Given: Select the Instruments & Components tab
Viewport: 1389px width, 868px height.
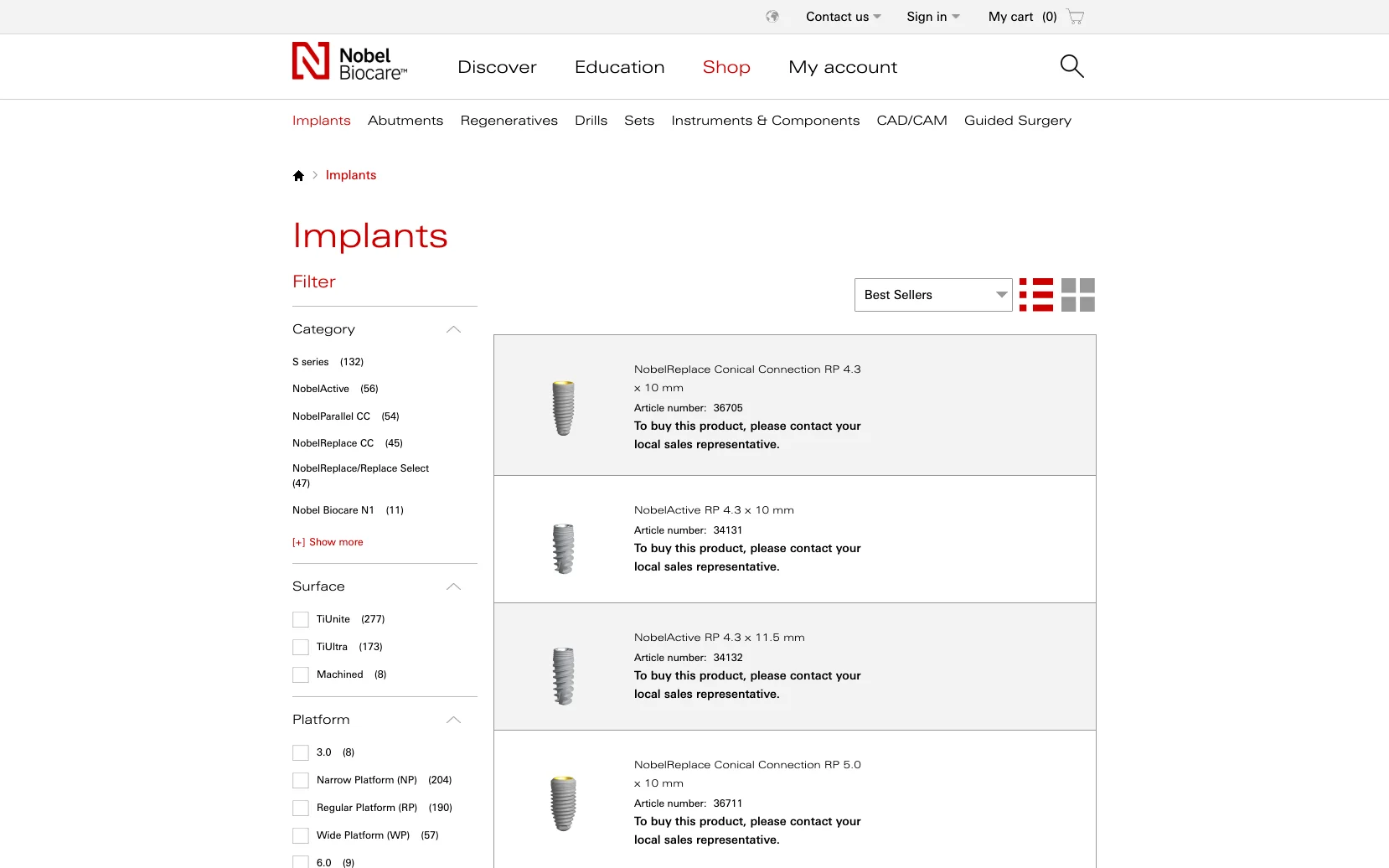Looking at the screenshot, I should point(765,121).
